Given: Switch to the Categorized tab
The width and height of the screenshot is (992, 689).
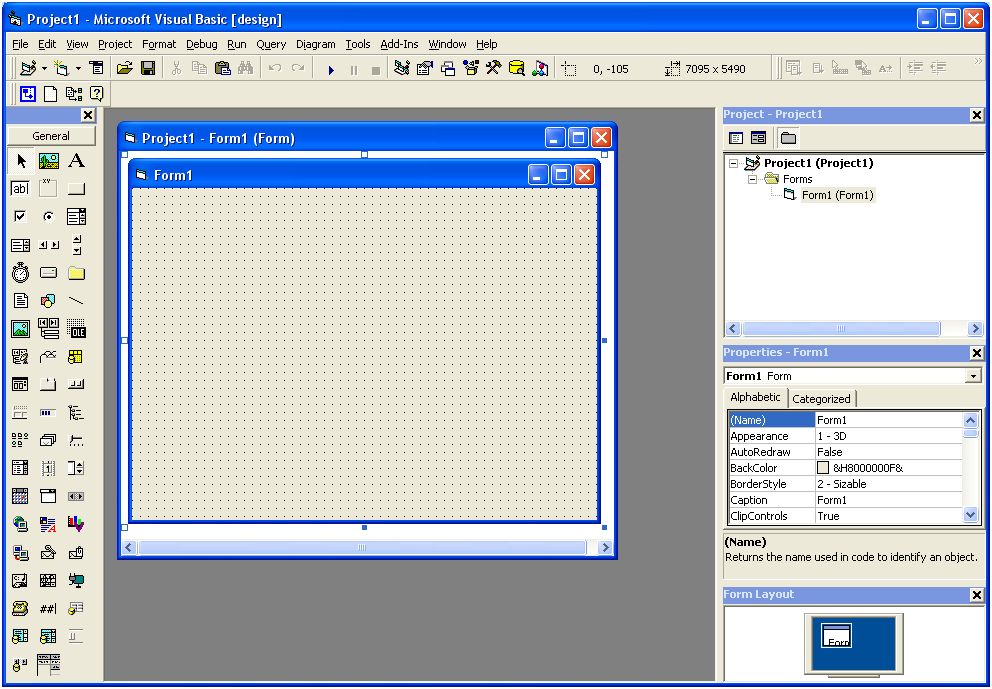Looking at the screenshot, I should [x=821, y=399].
